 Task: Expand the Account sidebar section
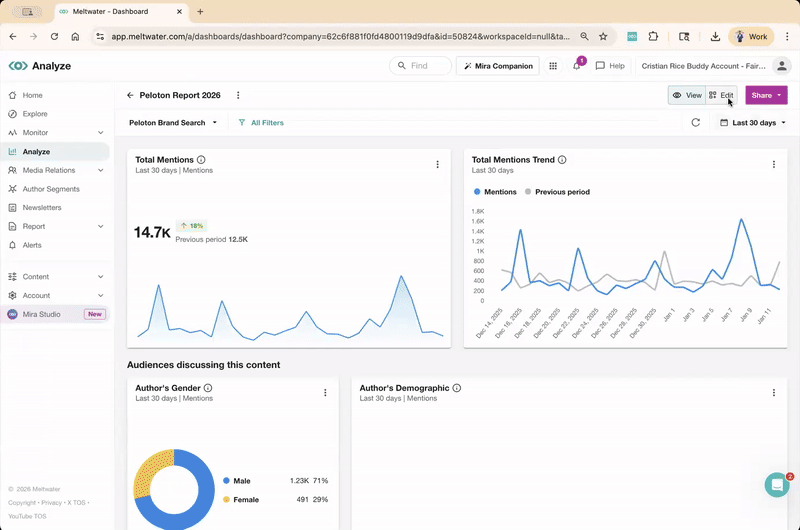point(101,296)
